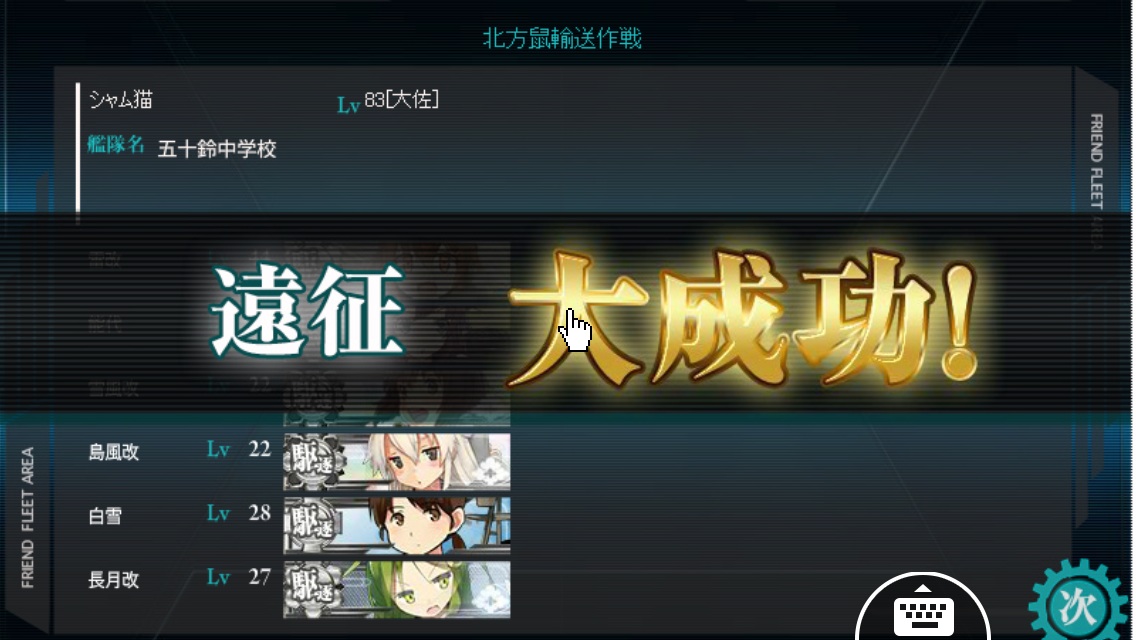This screenshot has height=640, width=1136.
Task: Click the admiral name シャム猫
Action: pyautogui.click(x=120, y=99)
